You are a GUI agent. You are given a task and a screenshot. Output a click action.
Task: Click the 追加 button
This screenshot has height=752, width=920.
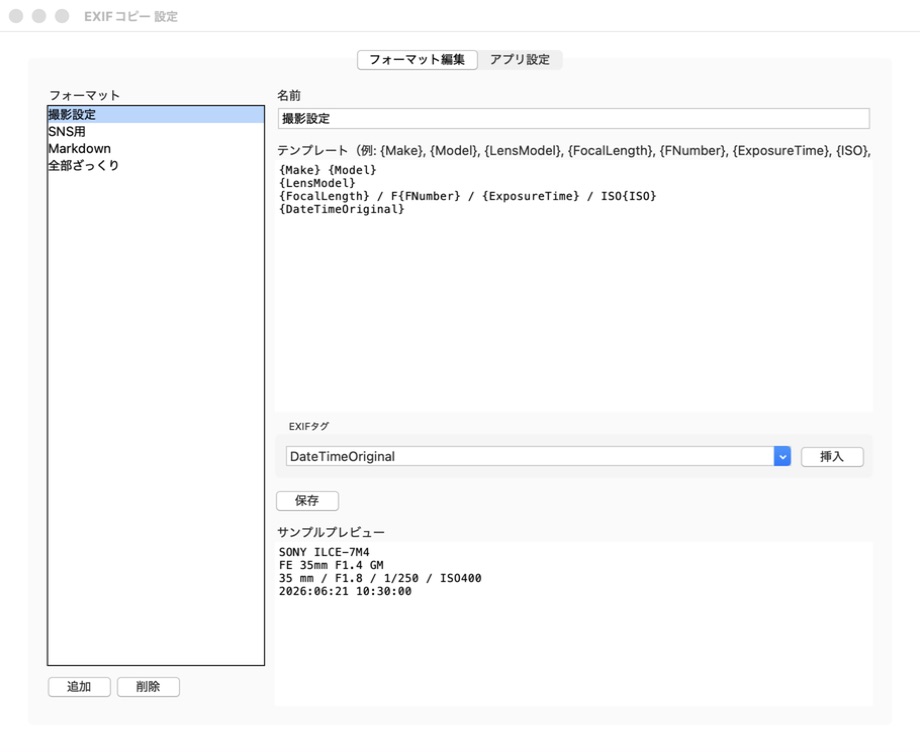point(79,687)
